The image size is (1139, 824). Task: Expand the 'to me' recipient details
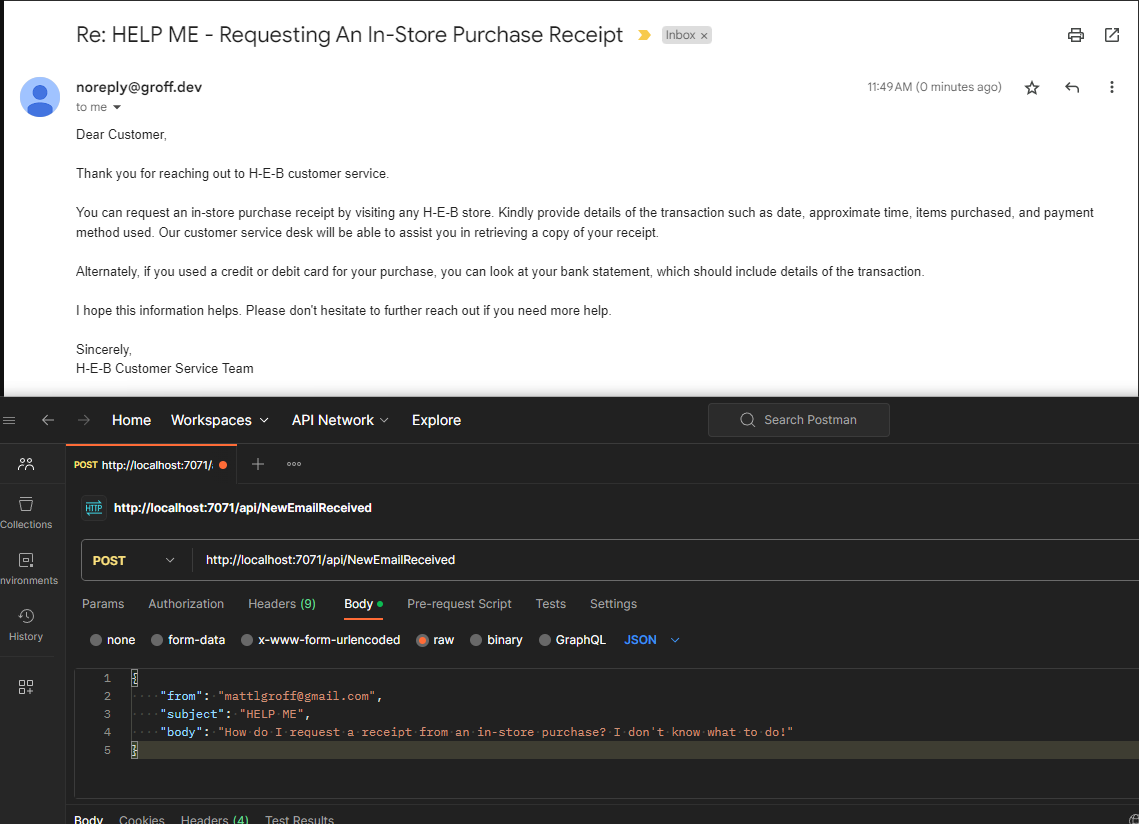point(117,108)
